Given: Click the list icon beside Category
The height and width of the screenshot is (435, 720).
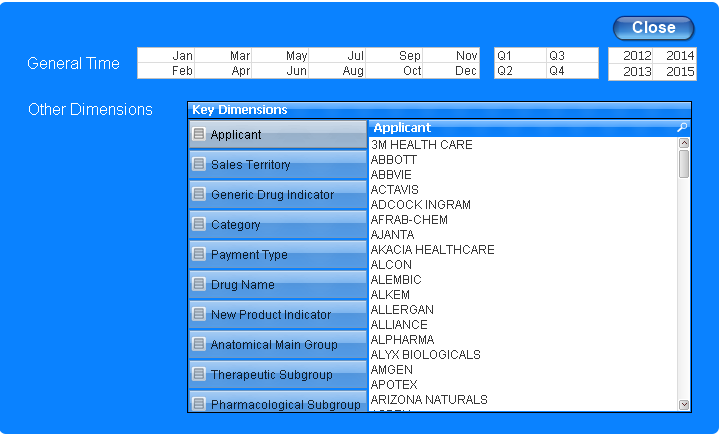Looking at the screenshot, I should (x=199, y=224).
